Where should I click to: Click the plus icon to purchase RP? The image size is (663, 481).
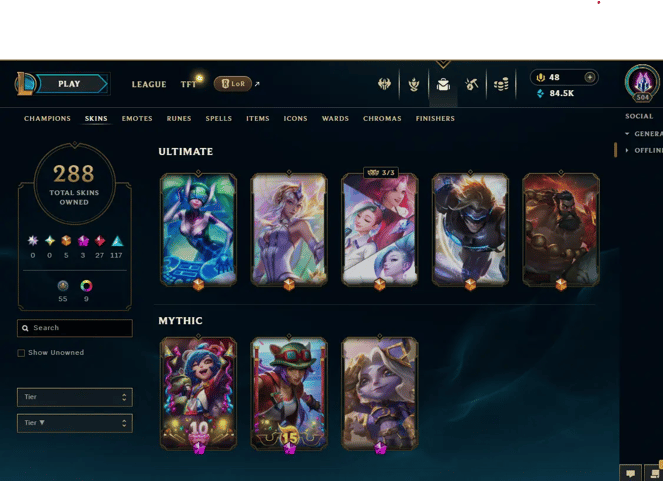point(589,77)
